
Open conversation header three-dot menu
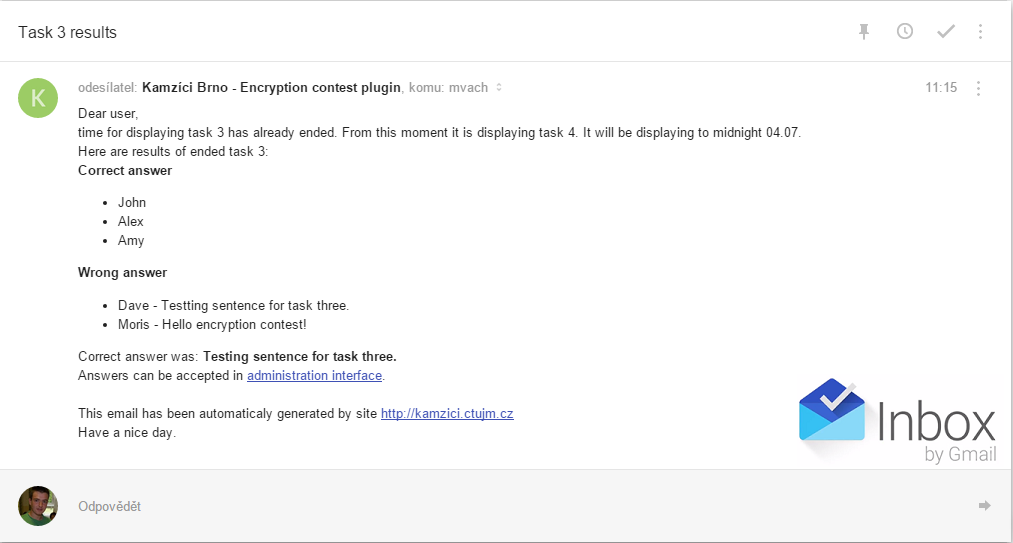point(980,31)
